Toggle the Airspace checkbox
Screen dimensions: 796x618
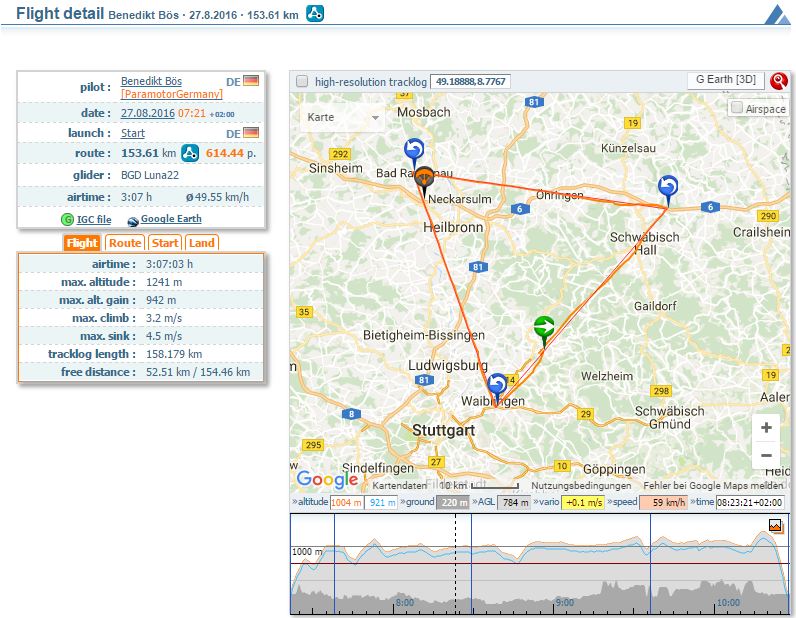click(x=737, y=108)
